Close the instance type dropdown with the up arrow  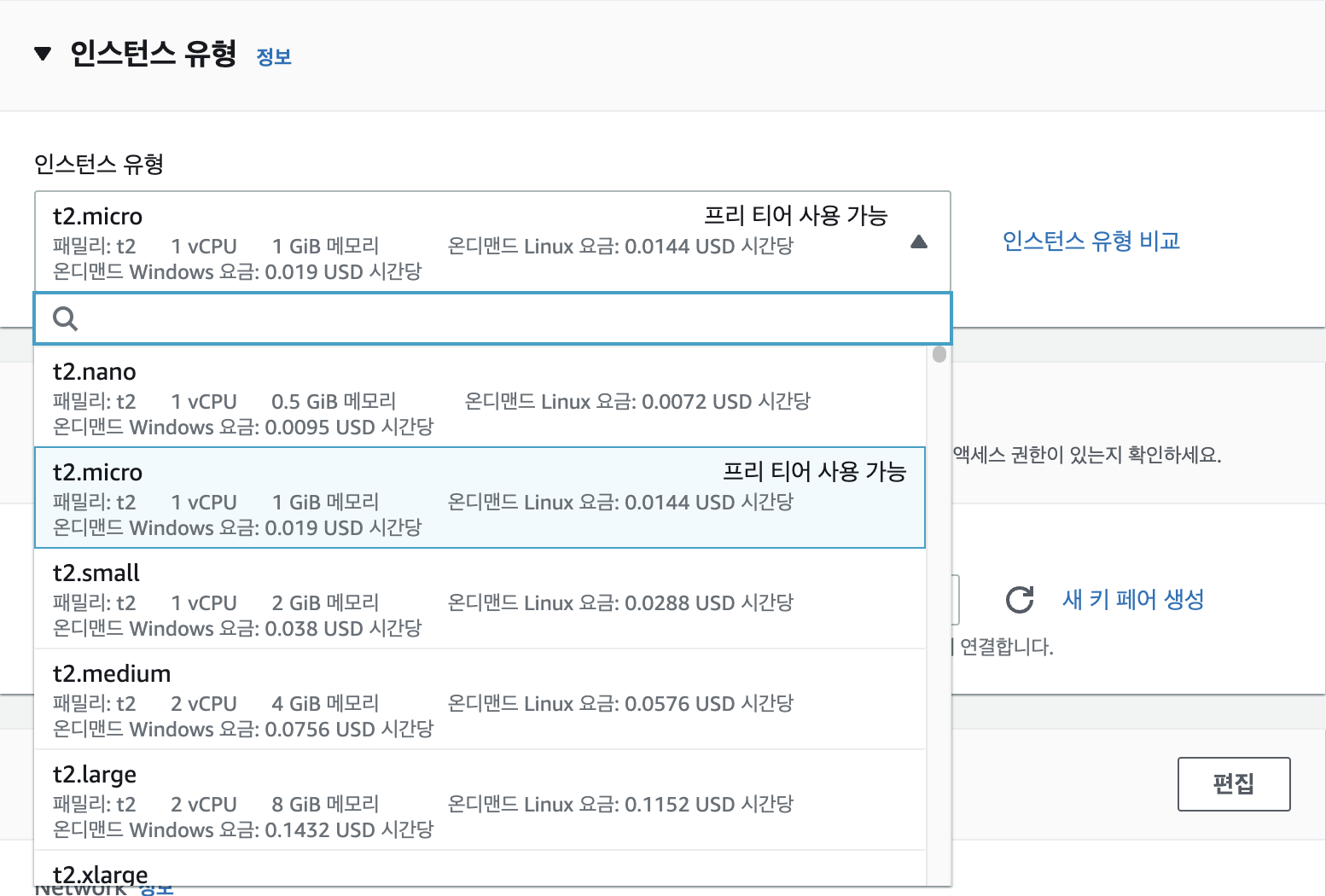[x=919, y=242]
